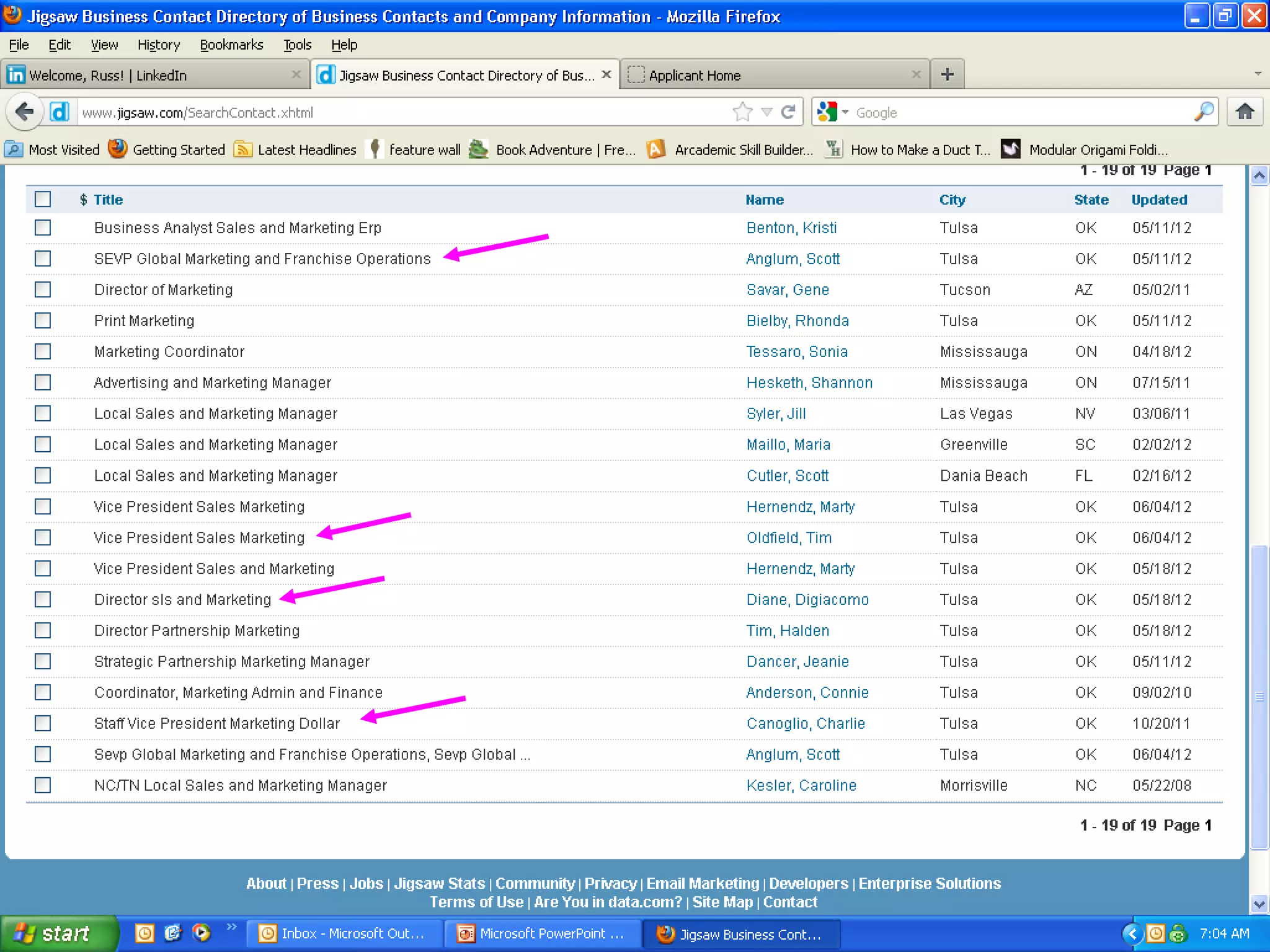
Task: Click the Most Visited bookmark icon
Action: click(14, 149)
